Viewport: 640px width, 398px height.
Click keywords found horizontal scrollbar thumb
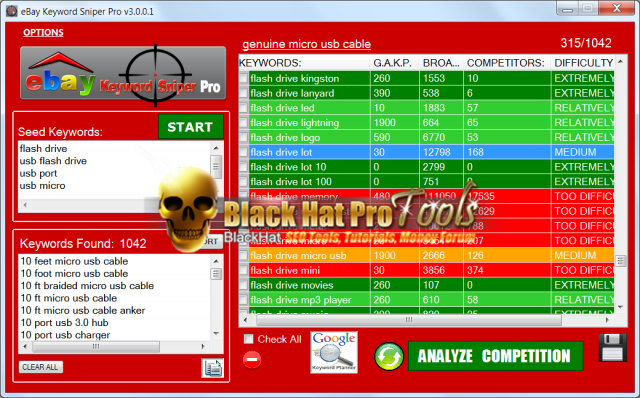tap(96, 347)
